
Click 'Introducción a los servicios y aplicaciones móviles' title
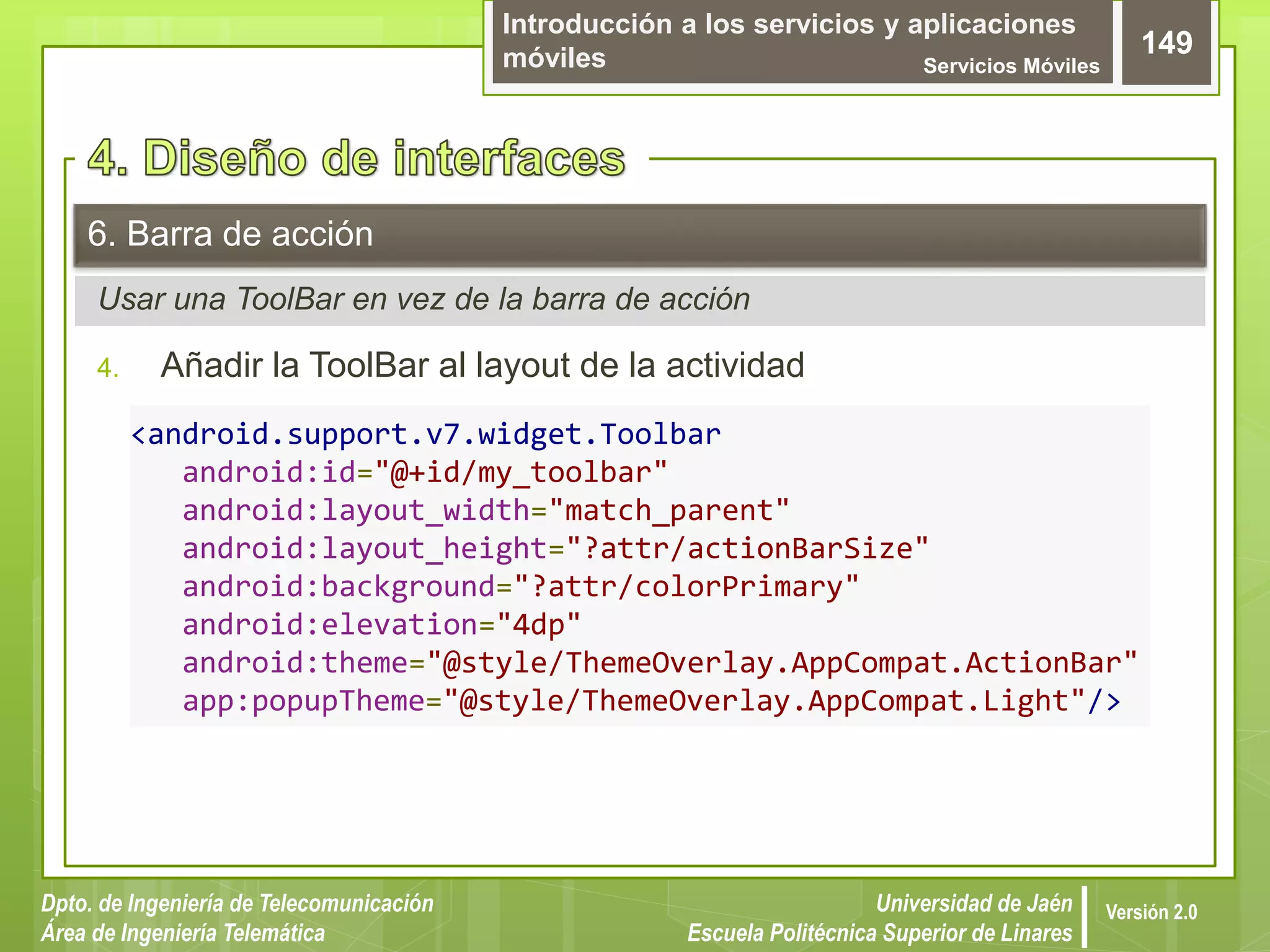[789, 41]
